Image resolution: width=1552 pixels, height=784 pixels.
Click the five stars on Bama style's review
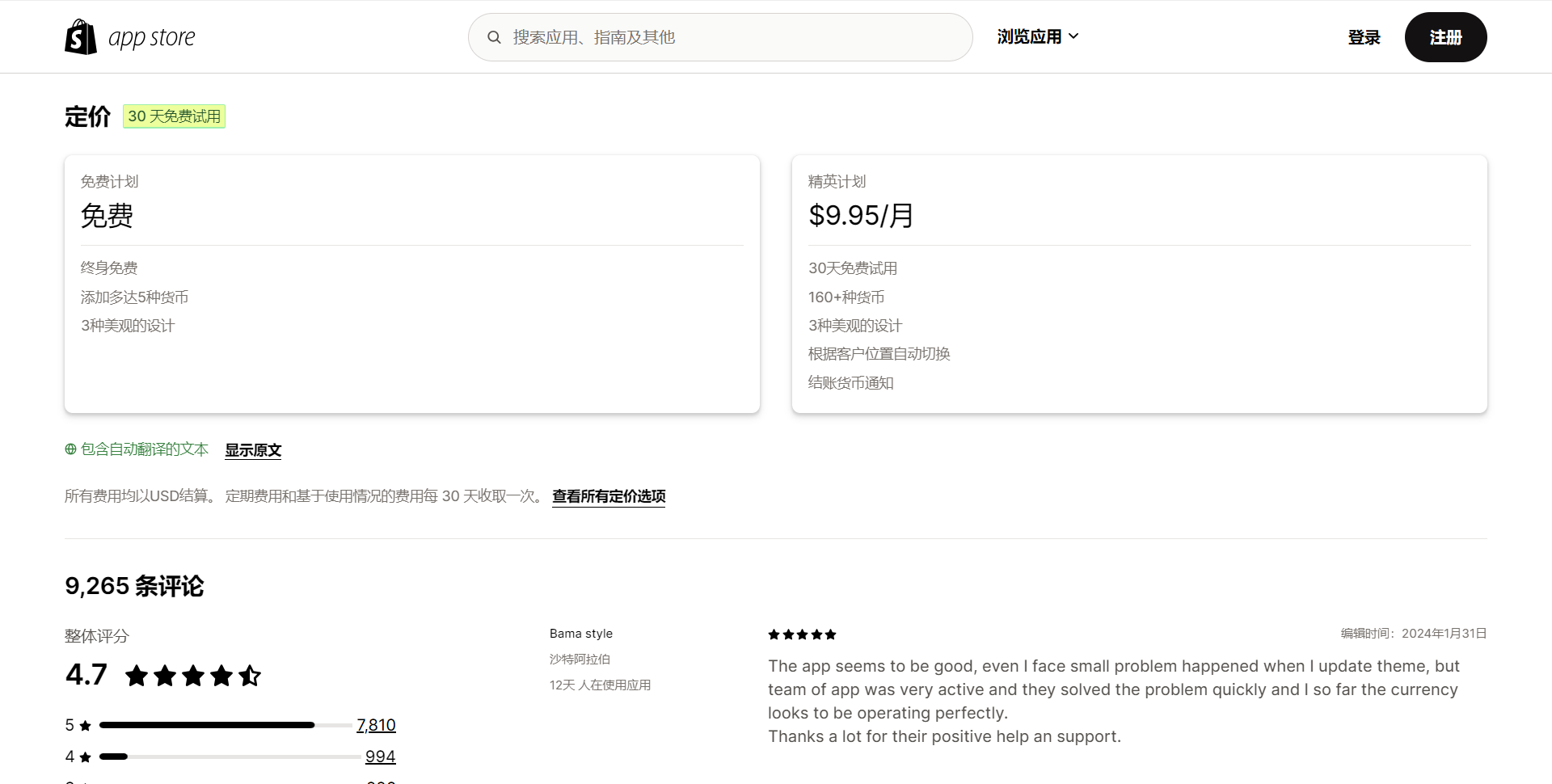tap(802, 634)
